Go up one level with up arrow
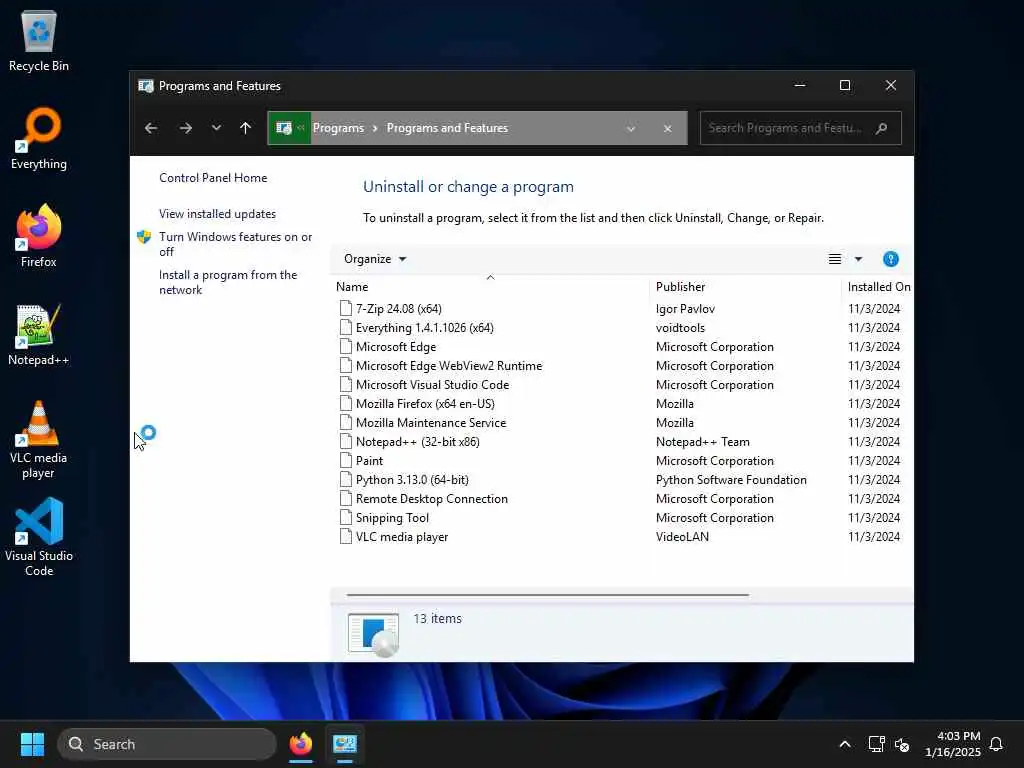Image resolution: width=1024 pixels, height=768 pixels. (246, 128)
